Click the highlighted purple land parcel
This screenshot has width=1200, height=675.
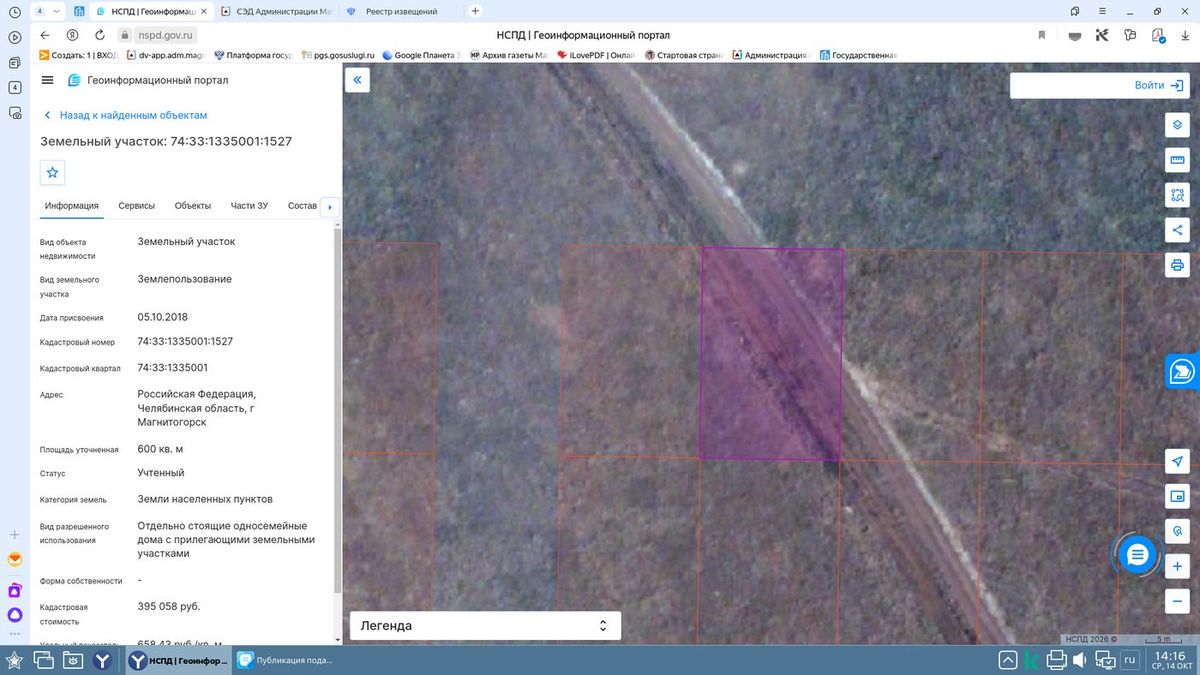pos(771,353)
